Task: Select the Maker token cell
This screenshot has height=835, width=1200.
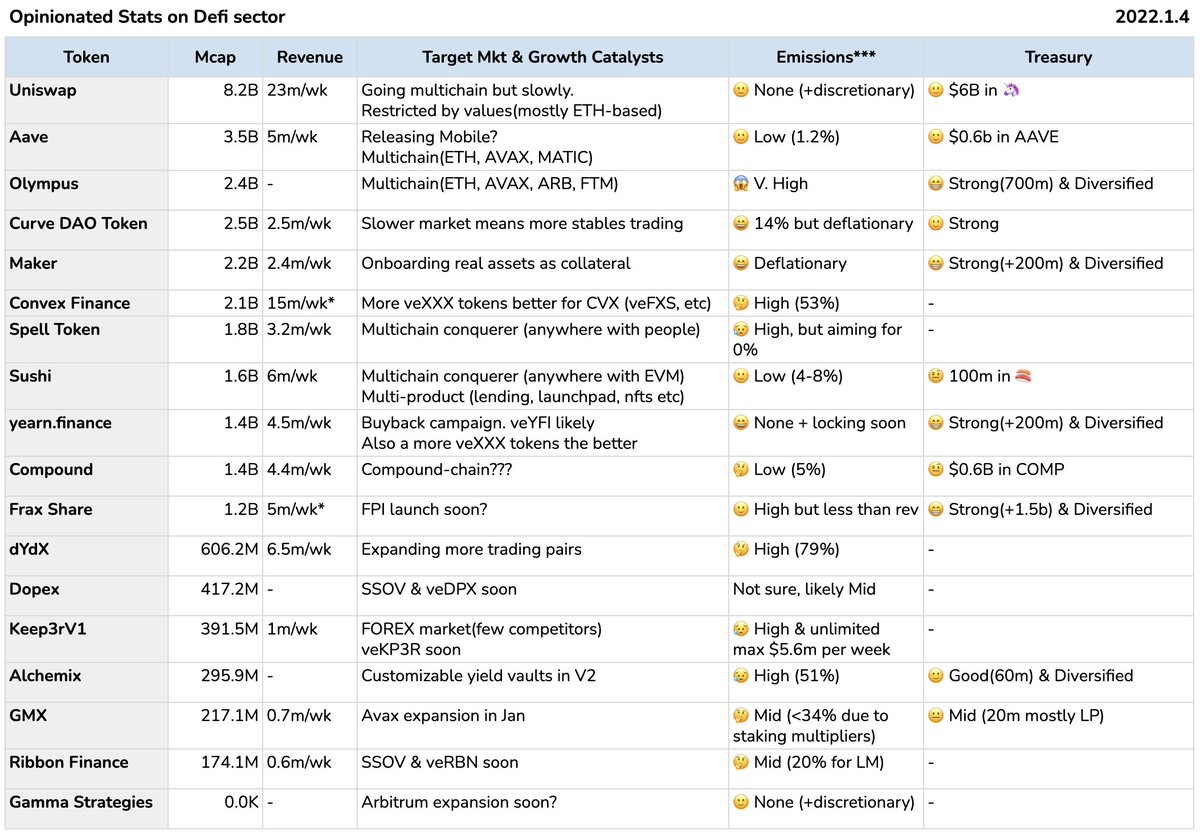Action: [86, 269]
